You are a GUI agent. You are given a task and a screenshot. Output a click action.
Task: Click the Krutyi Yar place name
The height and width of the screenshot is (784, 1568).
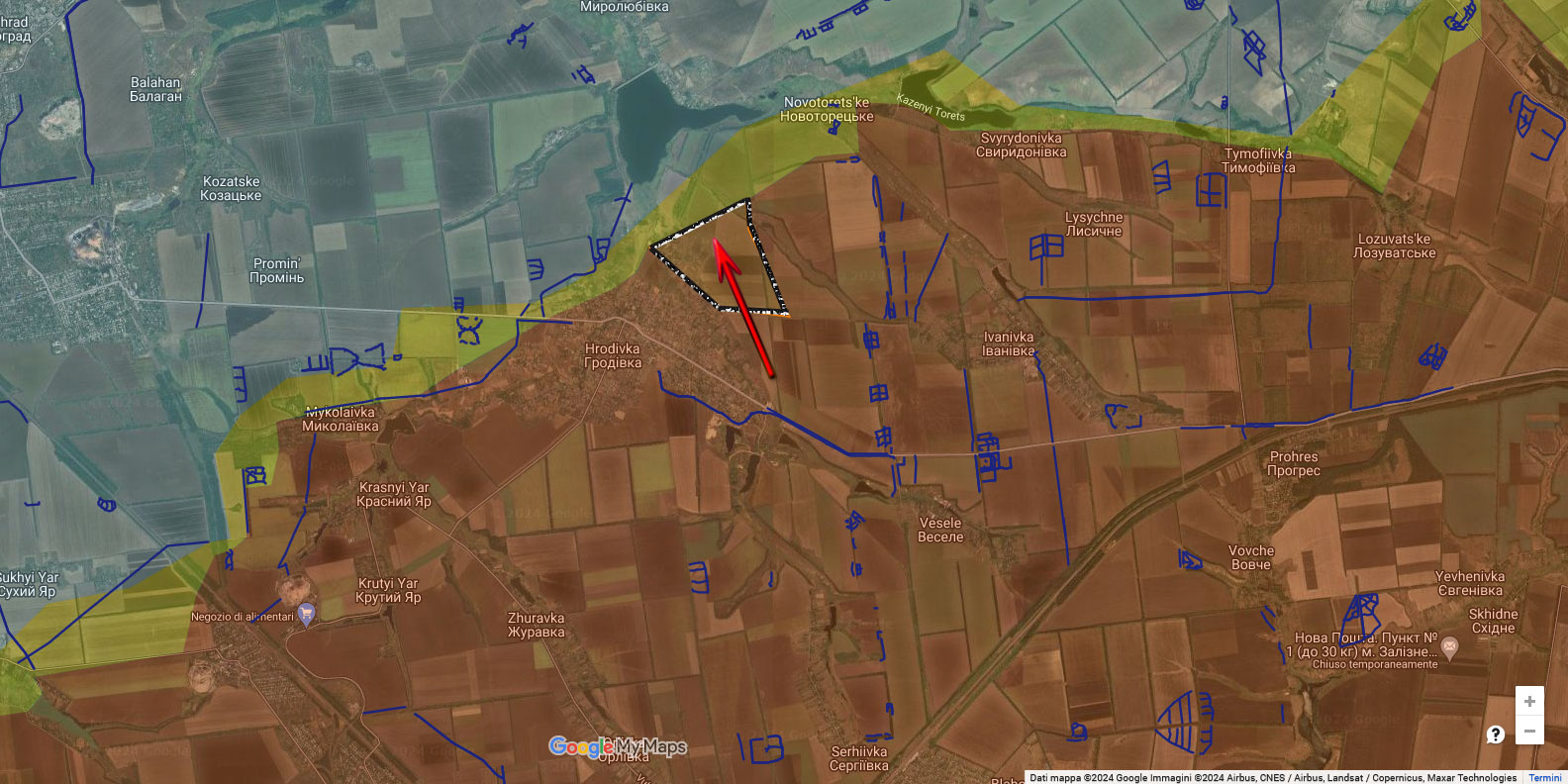388,590
